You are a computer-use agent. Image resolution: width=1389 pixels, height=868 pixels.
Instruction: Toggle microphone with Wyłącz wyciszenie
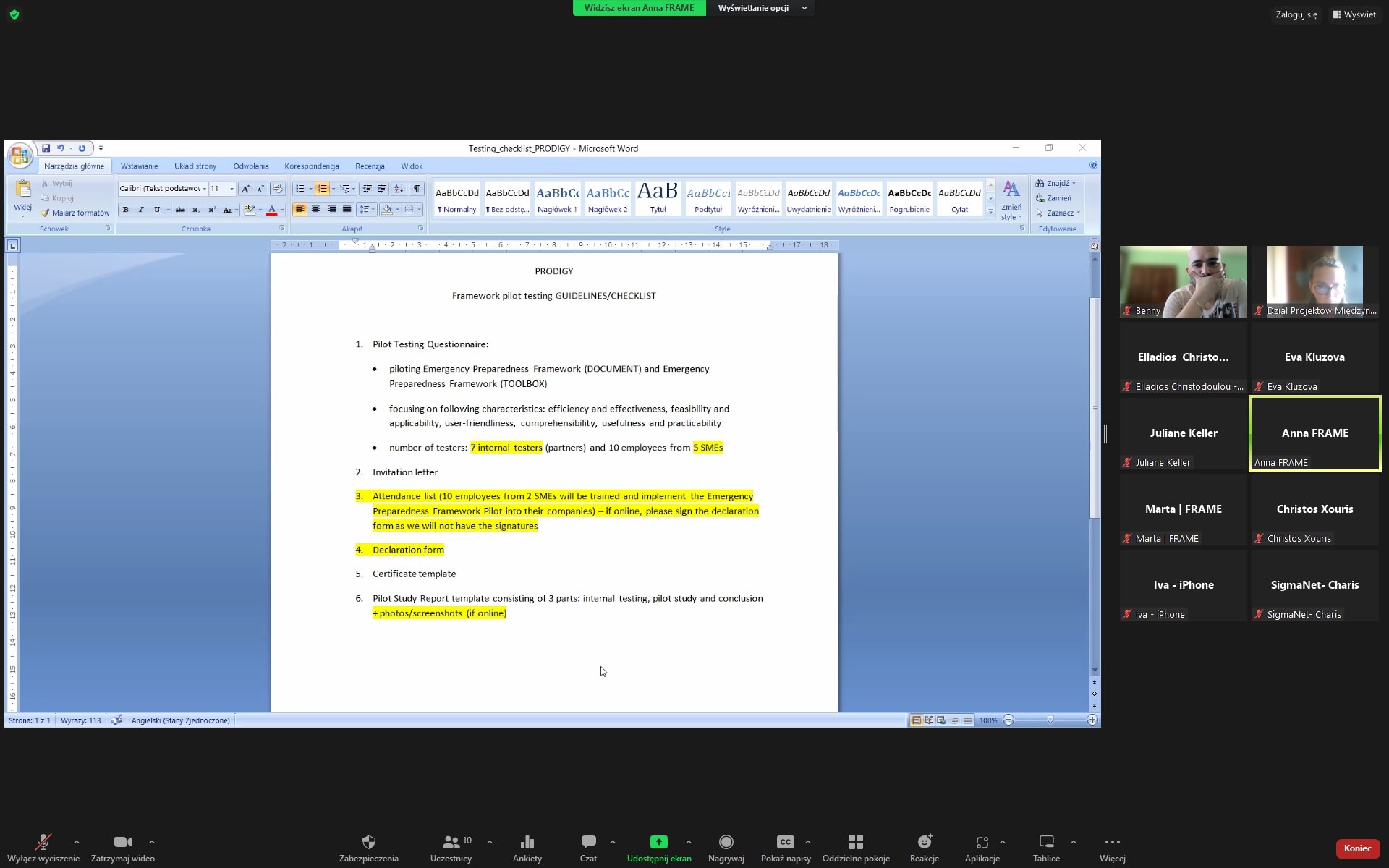(43, 842)
